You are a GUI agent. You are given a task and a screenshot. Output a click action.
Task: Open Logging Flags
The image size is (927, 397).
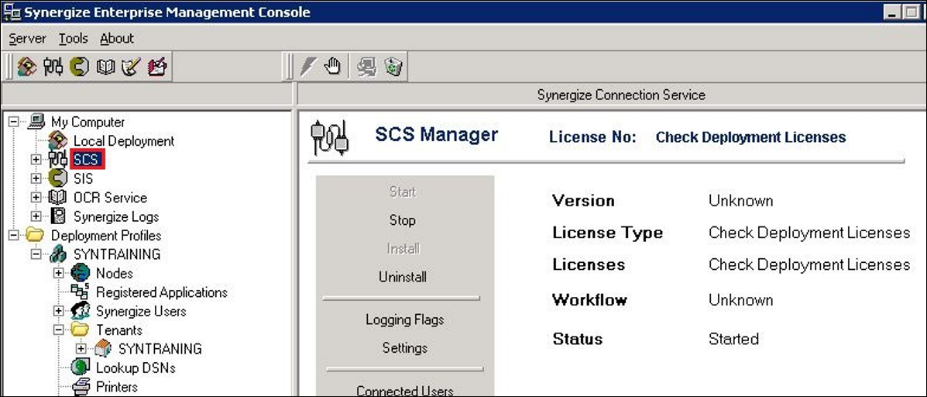[404, 320]
